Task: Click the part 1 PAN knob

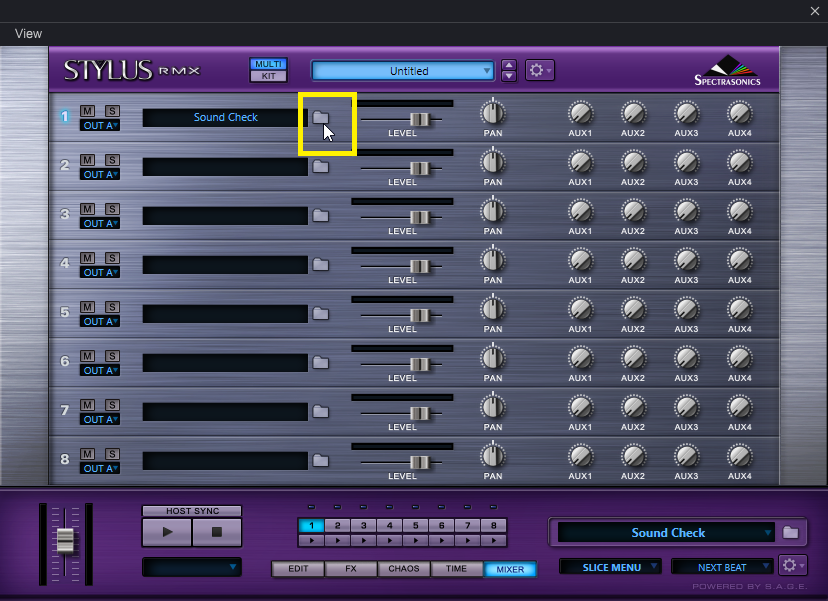Action: coord(493,113)
